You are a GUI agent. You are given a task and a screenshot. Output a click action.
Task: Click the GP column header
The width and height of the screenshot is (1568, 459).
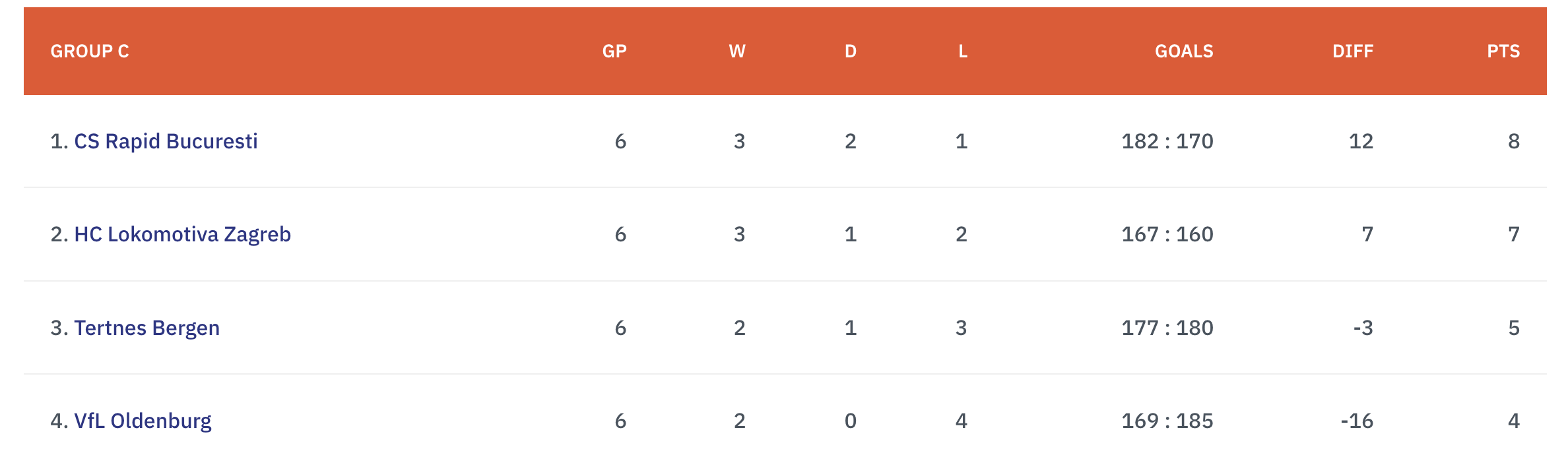click(614, 51)
